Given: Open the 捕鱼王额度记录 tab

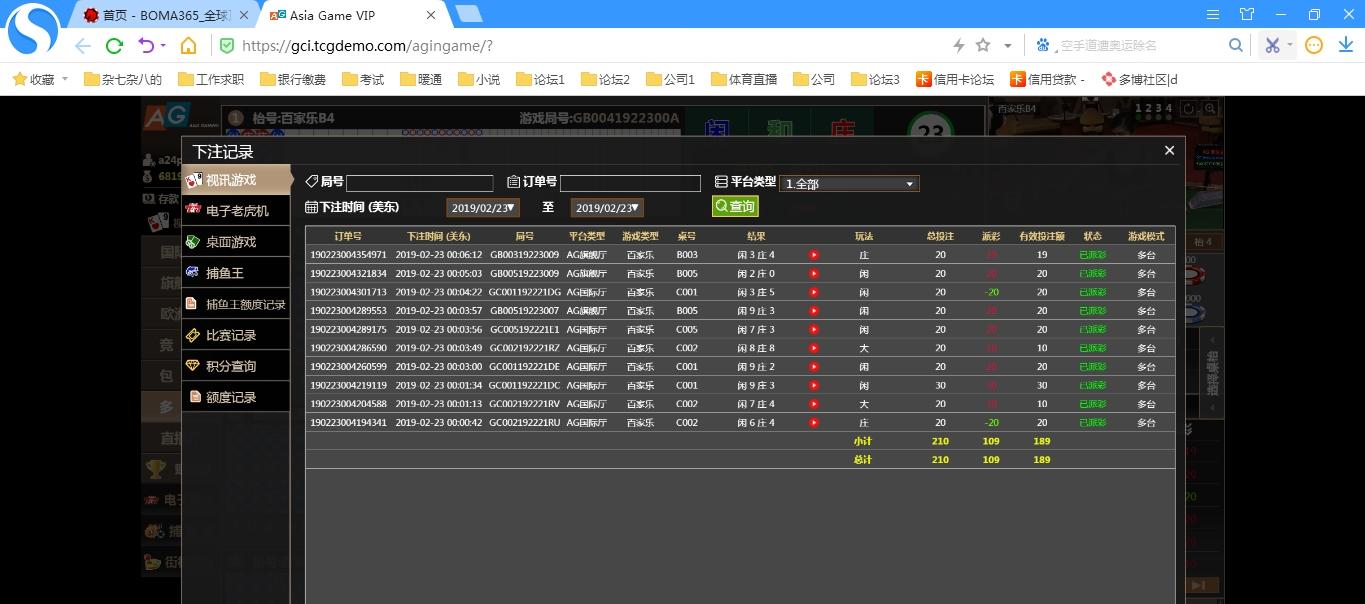Looking at the screenshot, I should tap(236, 304).
